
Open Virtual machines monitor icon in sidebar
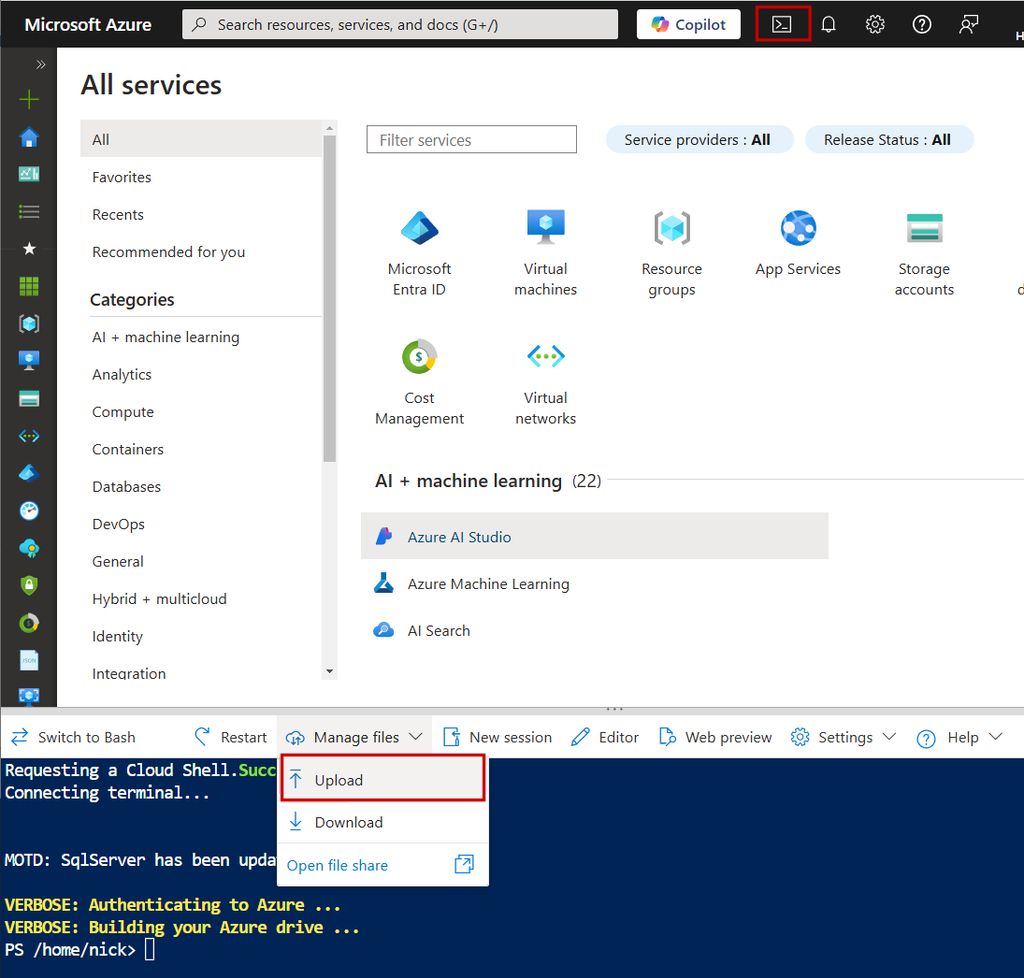click(29, 360)
